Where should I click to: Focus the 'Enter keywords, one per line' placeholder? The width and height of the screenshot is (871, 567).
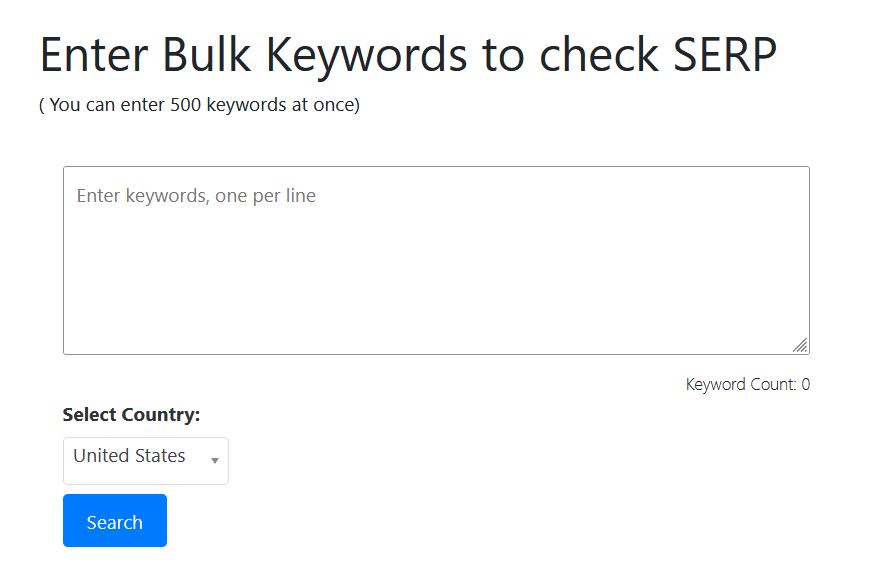[196, 196]
